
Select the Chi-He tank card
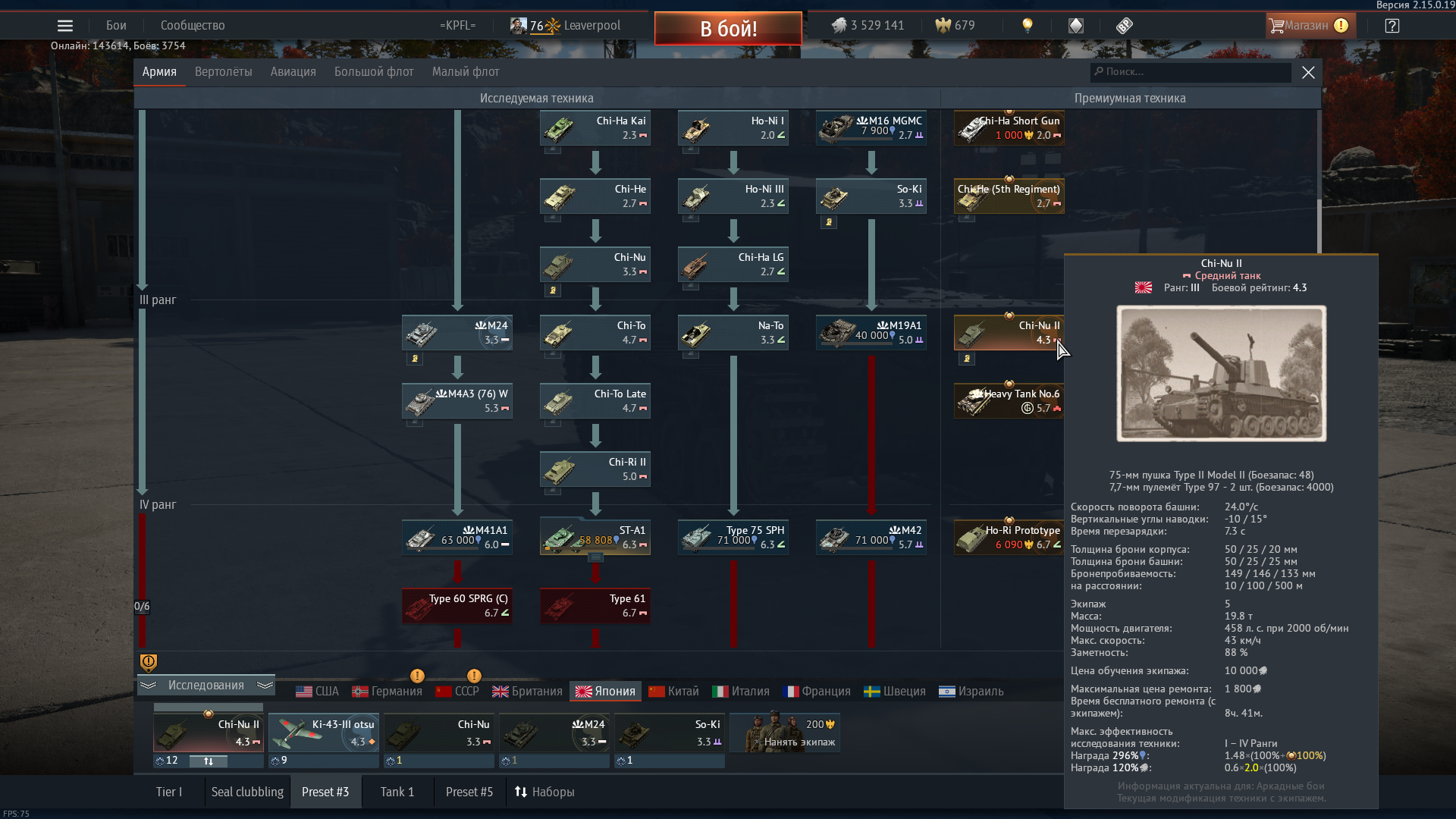pos(595,196)
